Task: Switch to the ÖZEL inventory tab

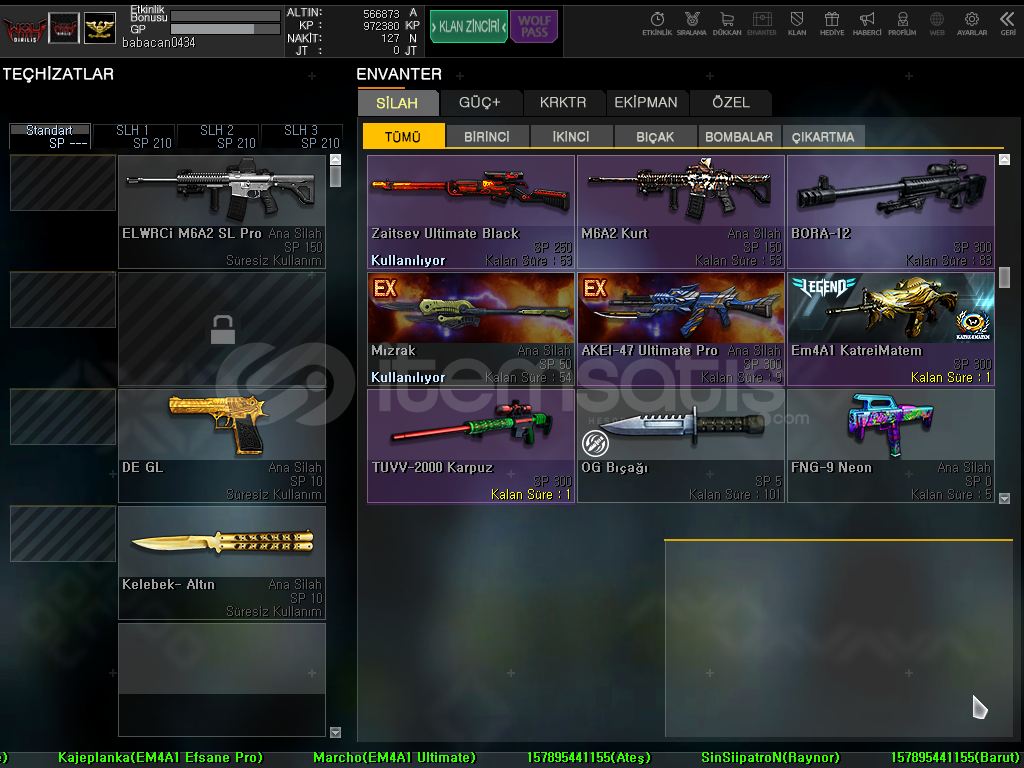Action: [731, 103]
